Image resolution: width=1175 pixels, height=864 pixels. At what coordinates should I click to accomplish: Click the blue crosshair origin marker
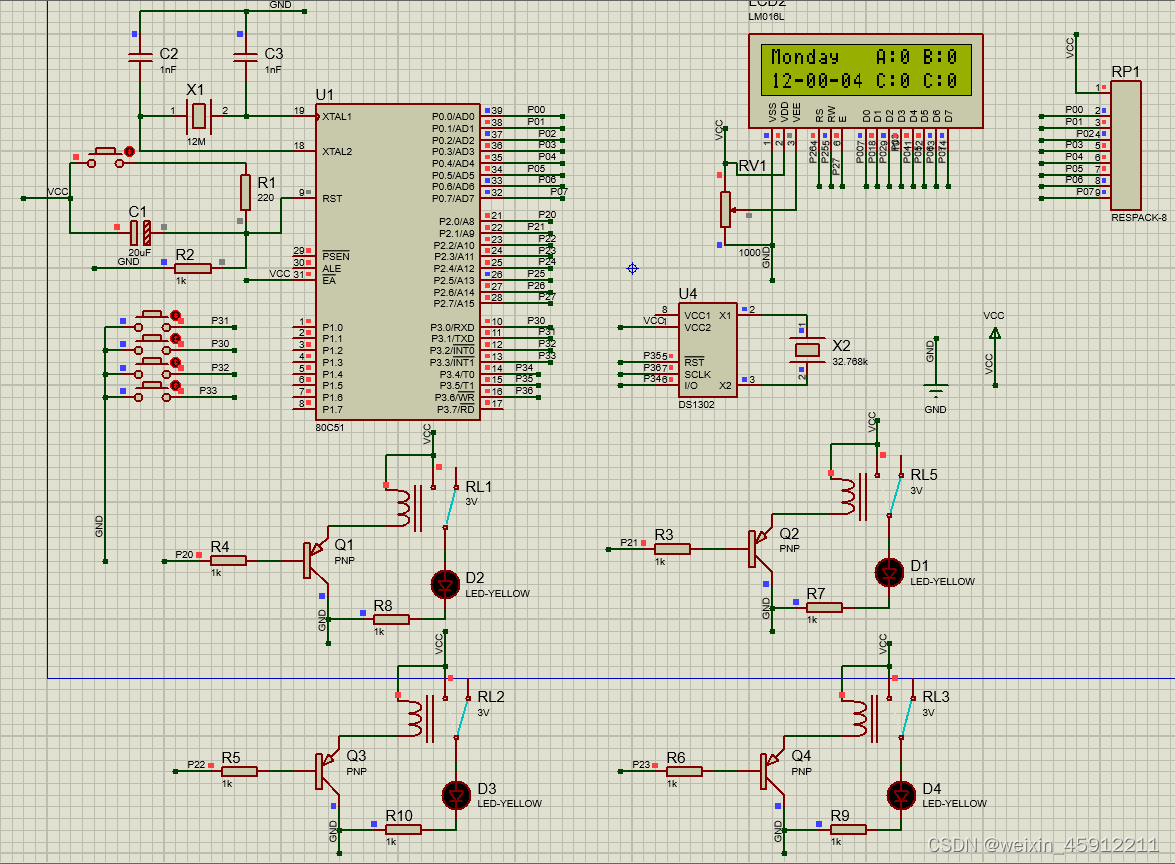tap(632, 268)
